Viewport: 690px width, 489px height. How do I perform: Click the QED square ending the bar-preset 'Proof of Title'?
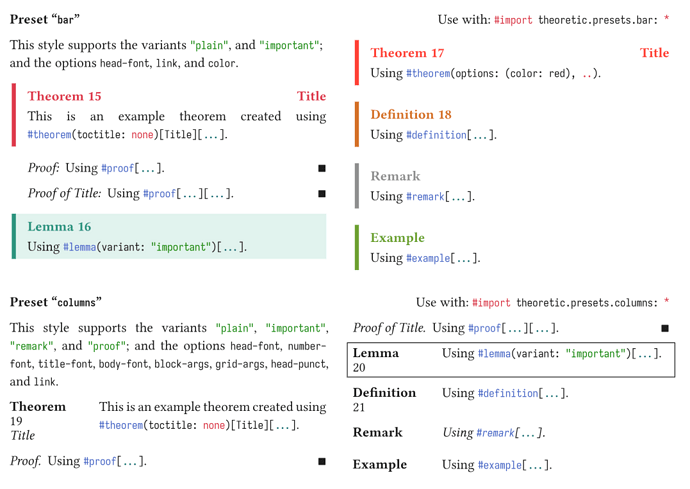tap(322, 194)
